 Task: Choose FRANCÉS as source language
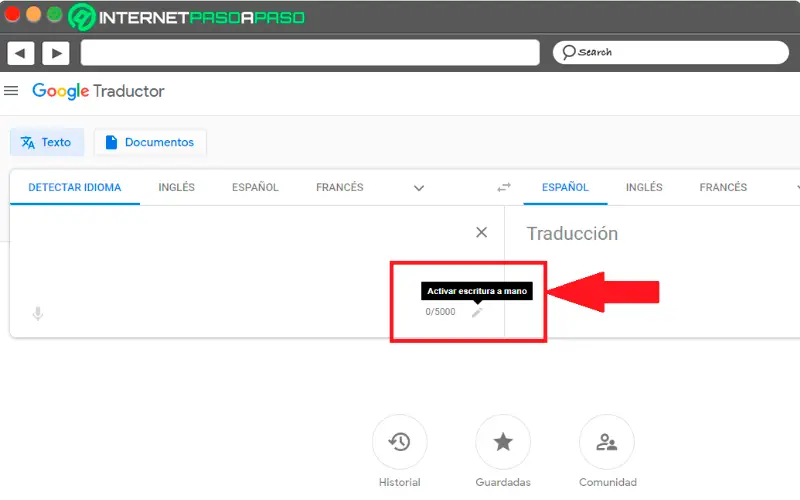click(340, 187)
